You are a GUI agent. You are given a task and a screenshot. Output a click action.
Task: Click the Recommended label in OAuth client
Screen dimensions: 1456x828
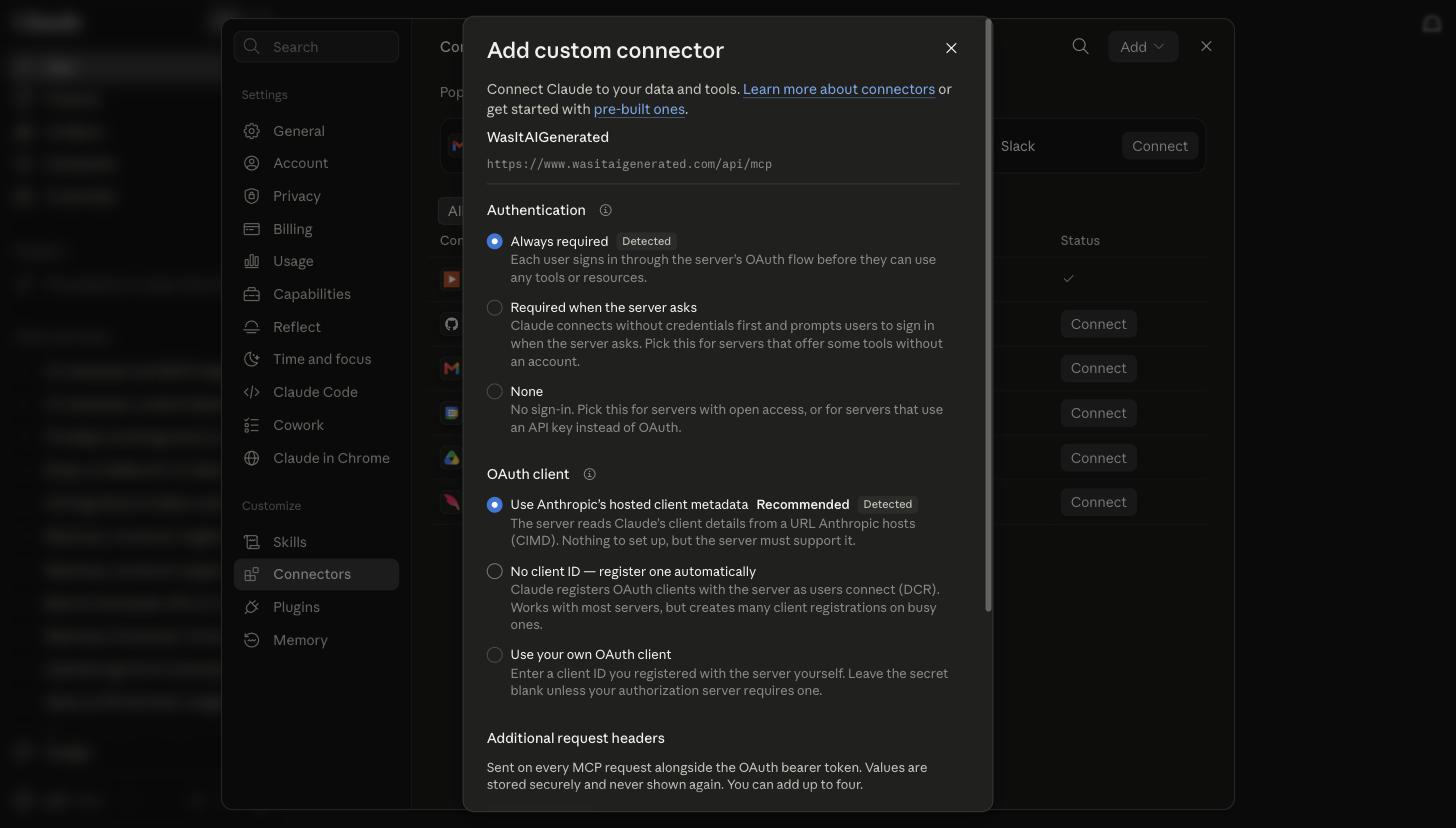[803, 505]
